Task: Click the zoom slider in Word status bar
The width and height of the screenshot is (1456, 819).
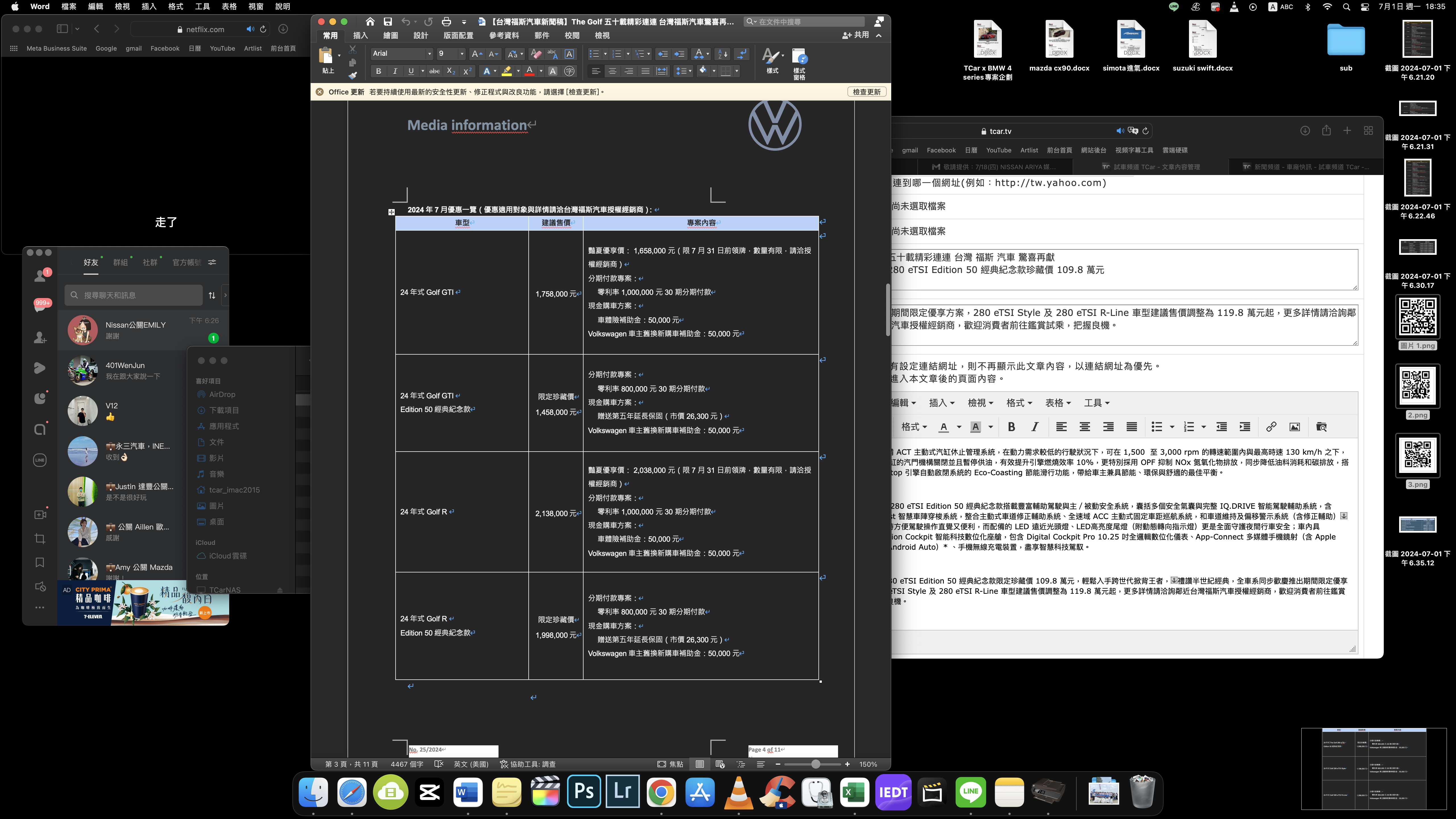Action: (815, 764)
